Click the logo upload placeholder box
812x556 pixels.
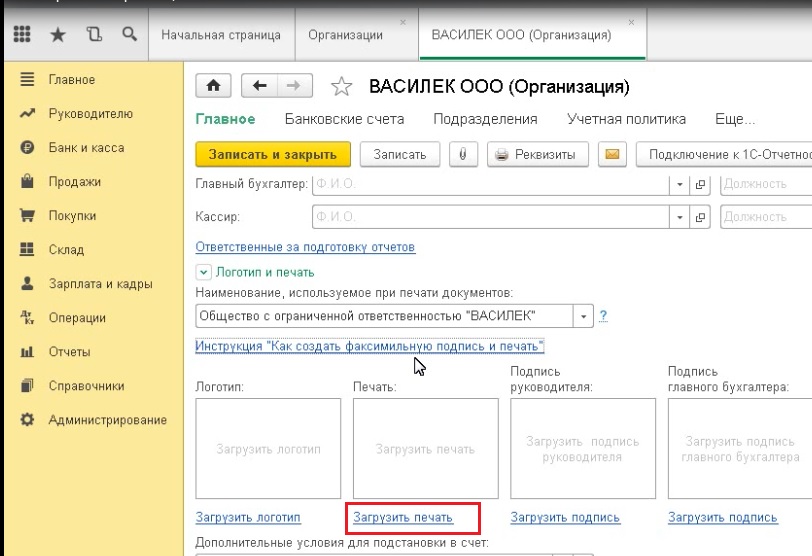[268, 448]
